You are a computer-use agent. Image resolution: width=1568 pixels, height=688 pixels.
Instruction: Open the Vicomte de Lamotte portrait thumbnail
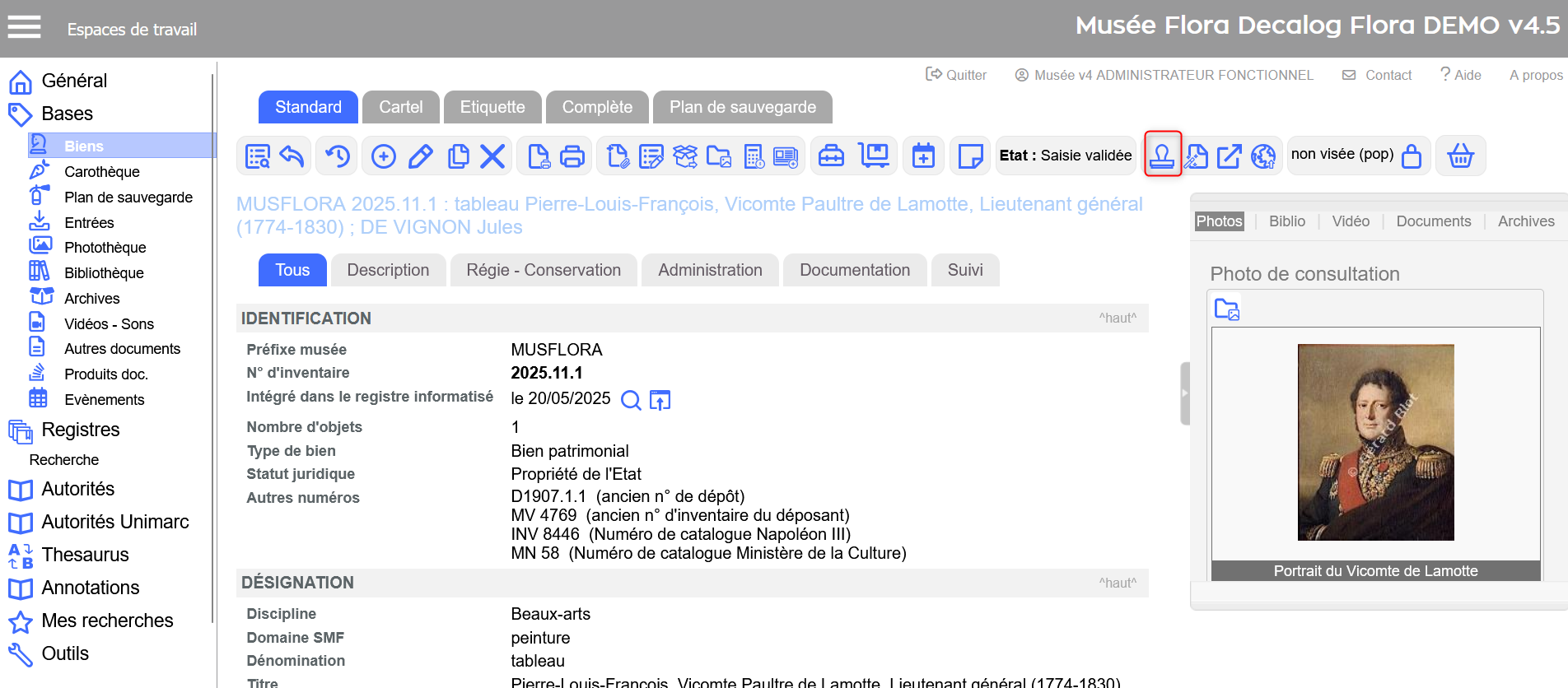tap(1375, 442)
